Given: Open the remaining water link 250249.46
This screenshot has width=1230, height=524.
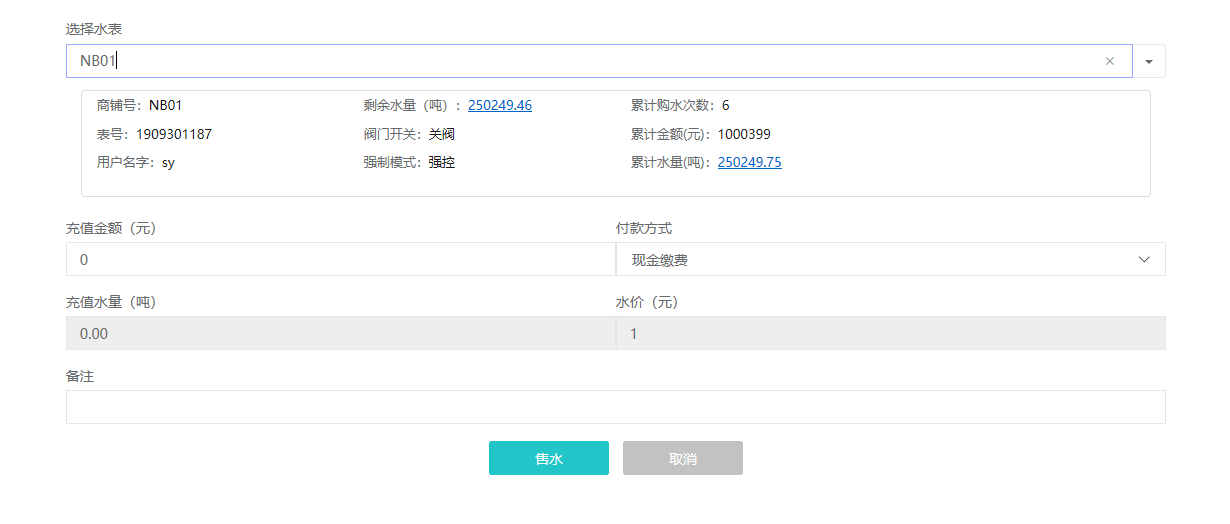Looking at the screenshot, I should (499, 105).
